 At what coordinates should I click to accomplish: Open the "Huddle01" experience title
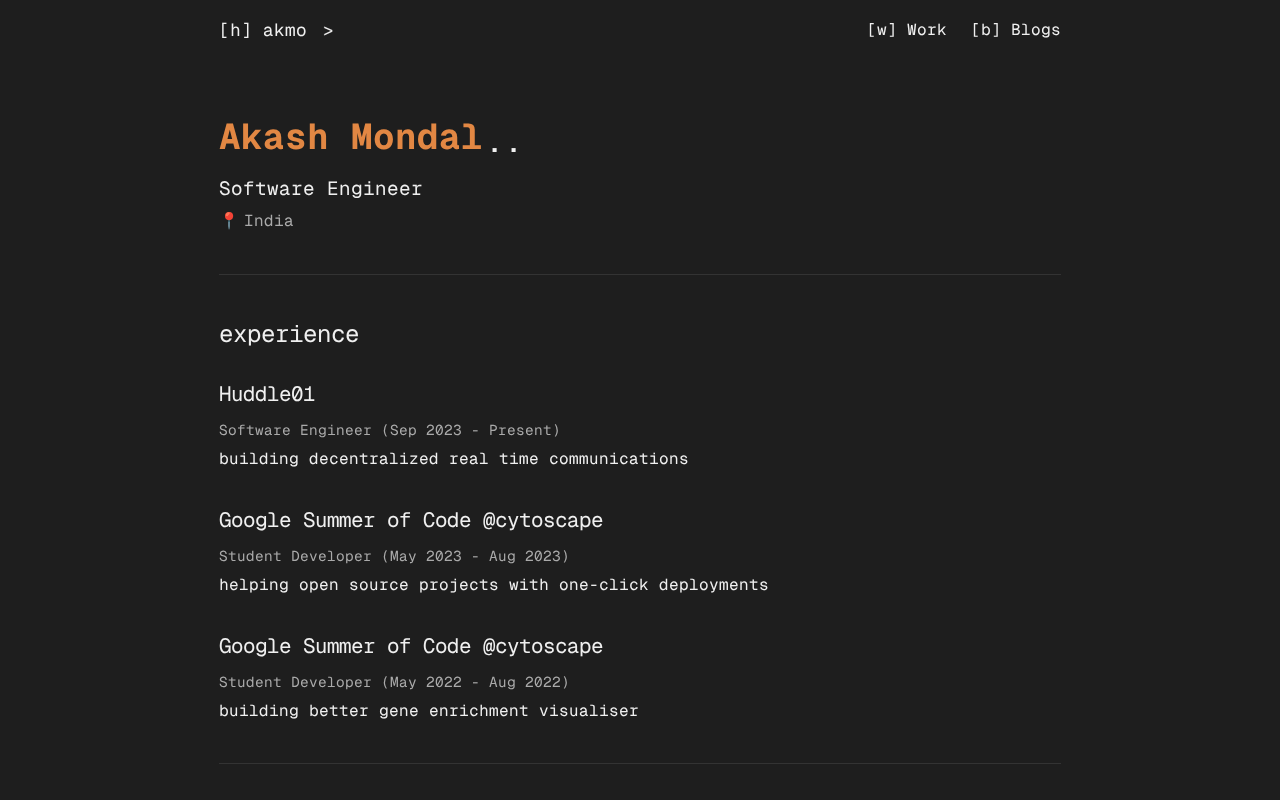pyautogui.click(x=267, y=395)
